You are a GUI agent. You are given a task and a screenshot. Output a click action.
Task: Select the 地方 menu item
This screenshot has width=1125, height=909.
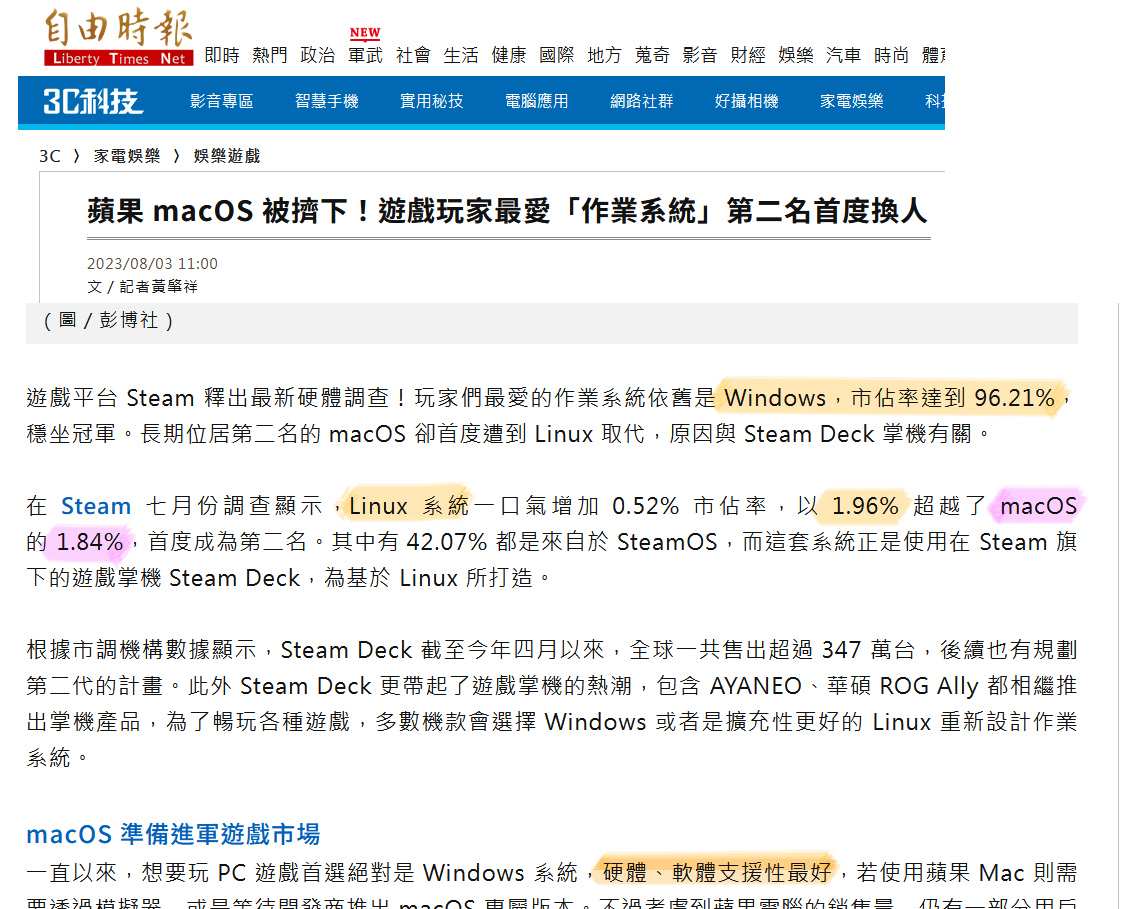point(604,55)
